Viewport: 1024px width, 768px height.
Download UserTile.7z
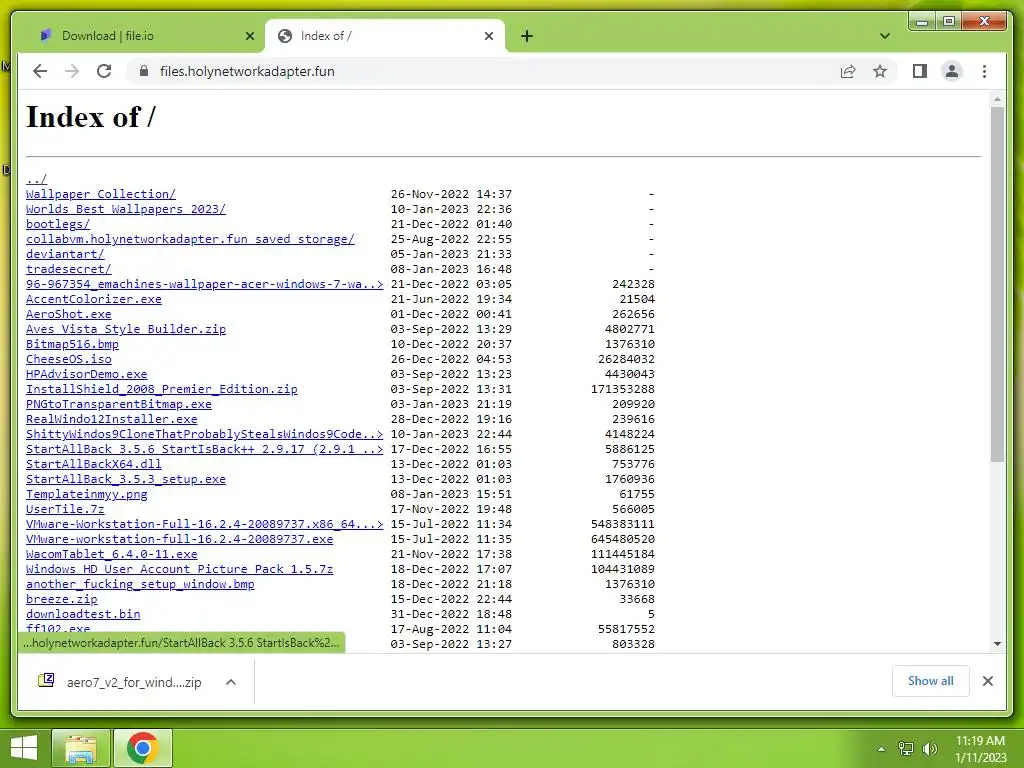(x=65, y=509)
